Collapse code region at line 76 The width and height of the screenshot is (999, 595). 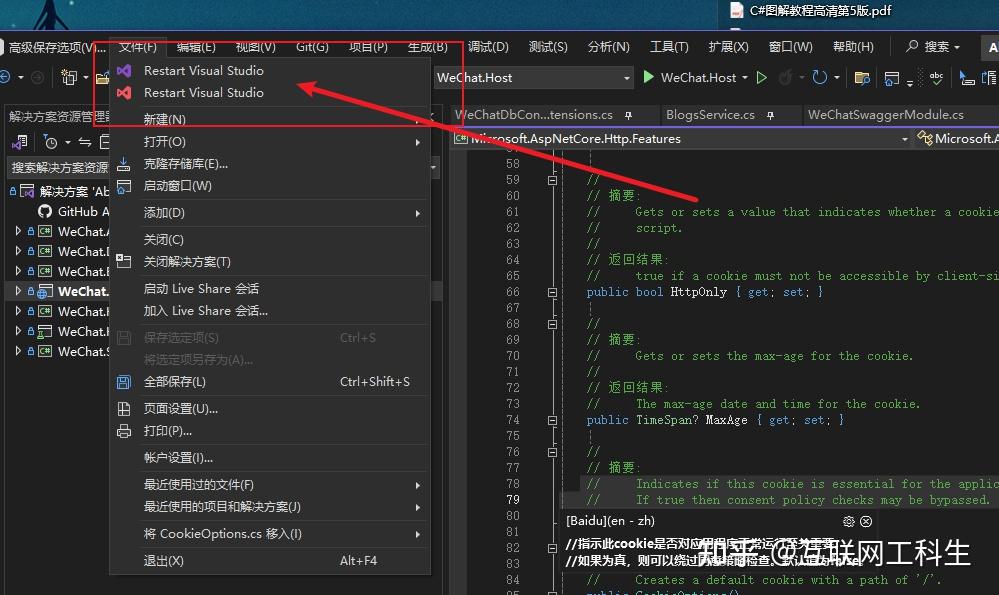point(552,452)
